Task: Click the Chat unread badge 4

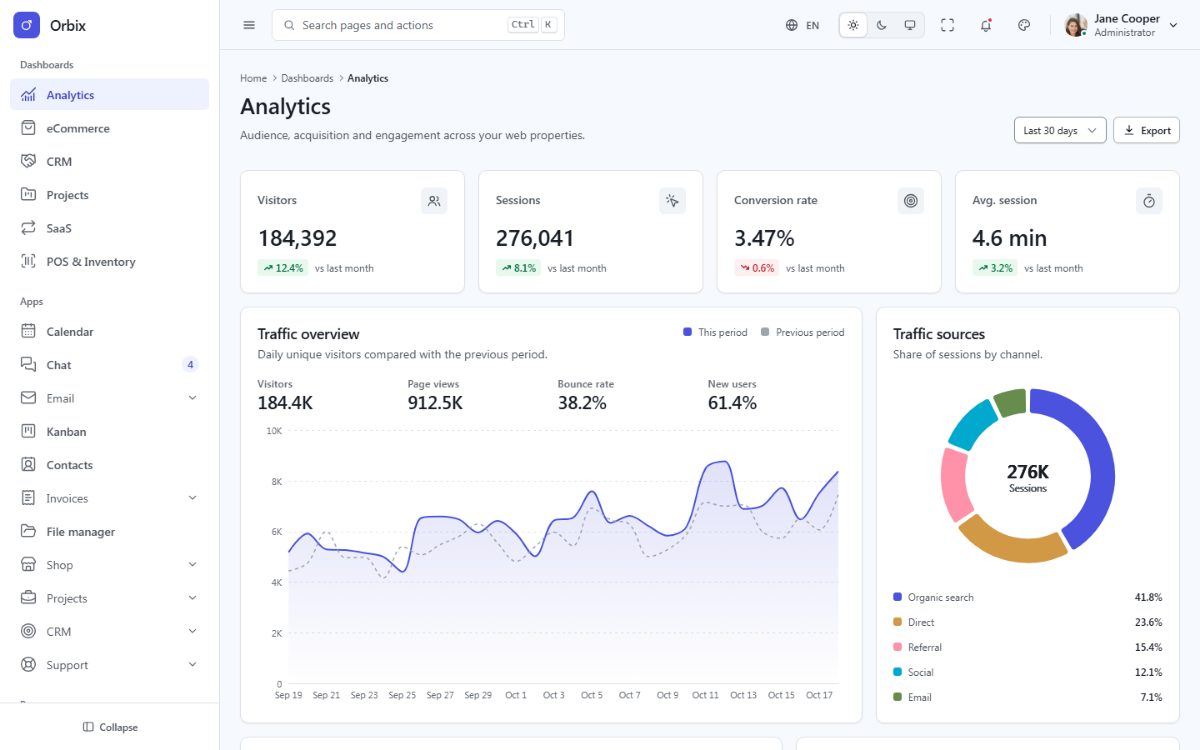Action: (190, 365)
